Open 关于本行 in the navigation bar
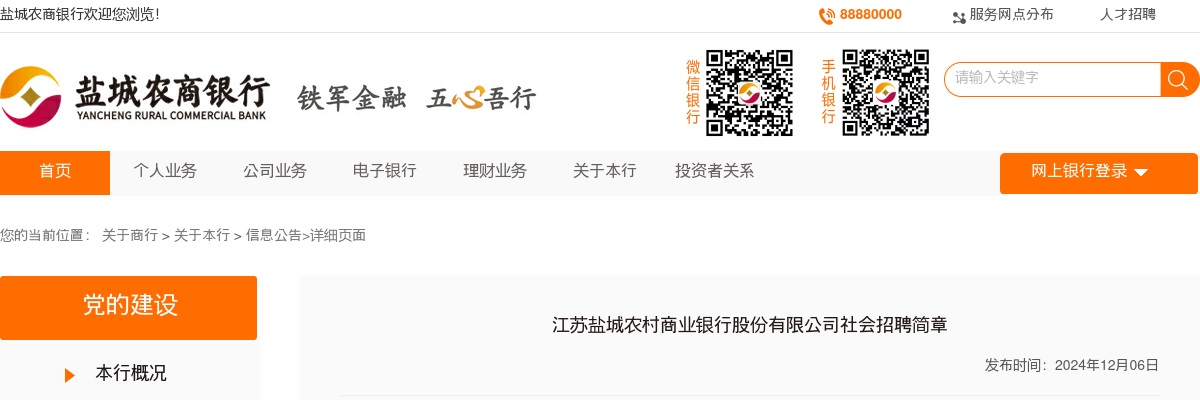 pyautogui.click(x=605, y=171)
